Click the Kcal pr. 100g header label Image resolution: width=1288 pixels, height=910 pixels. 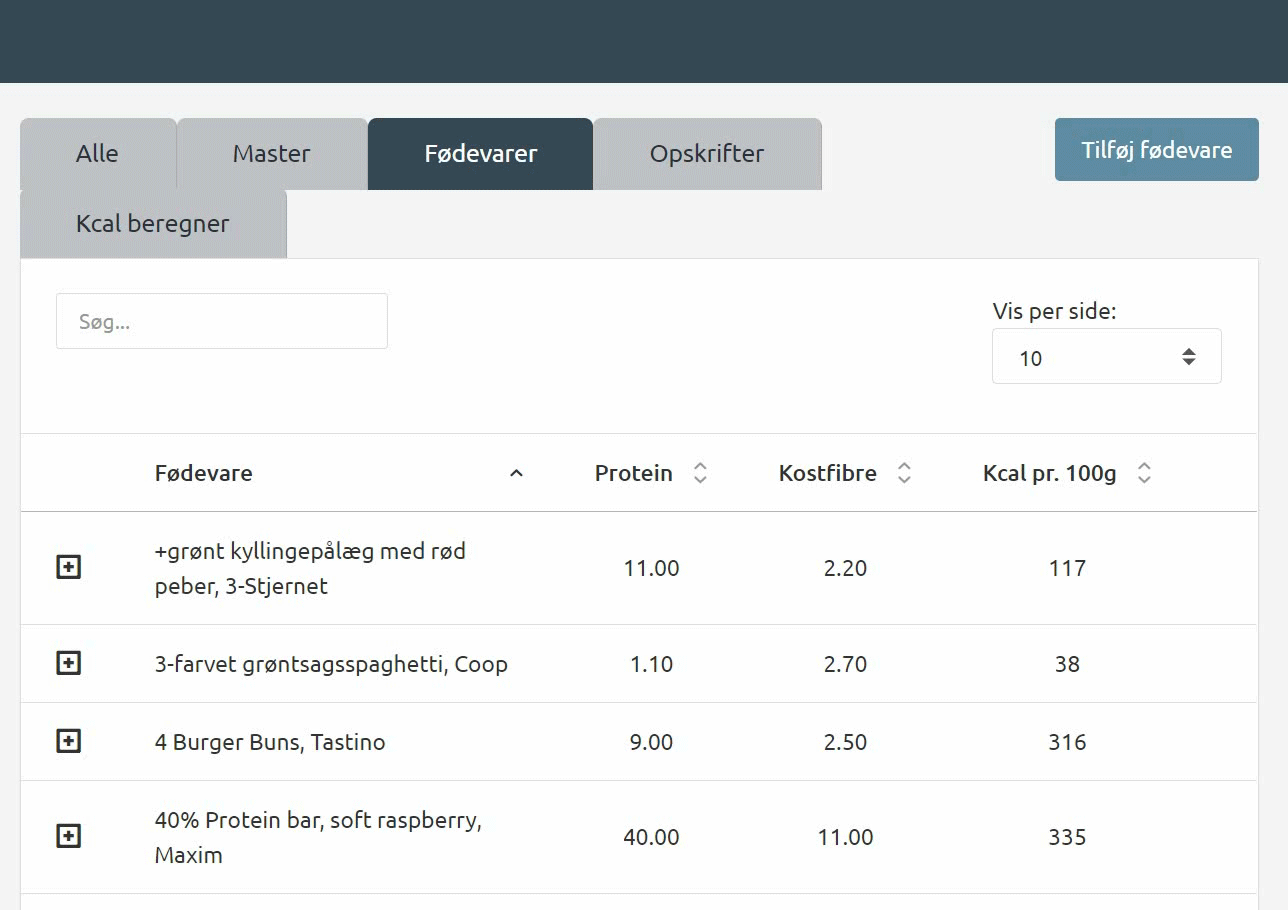click(x=1049, y=473)
